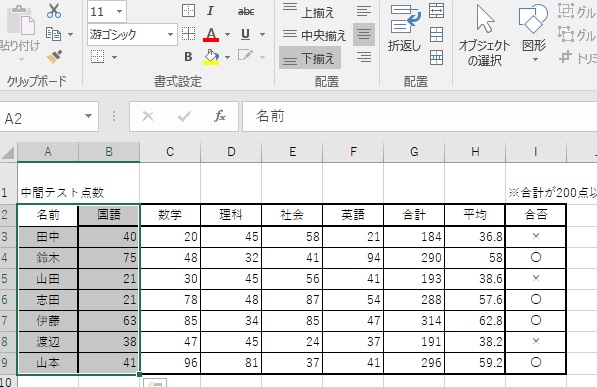
Task: Click the name cell 鈴木
Action: point(48,258)
